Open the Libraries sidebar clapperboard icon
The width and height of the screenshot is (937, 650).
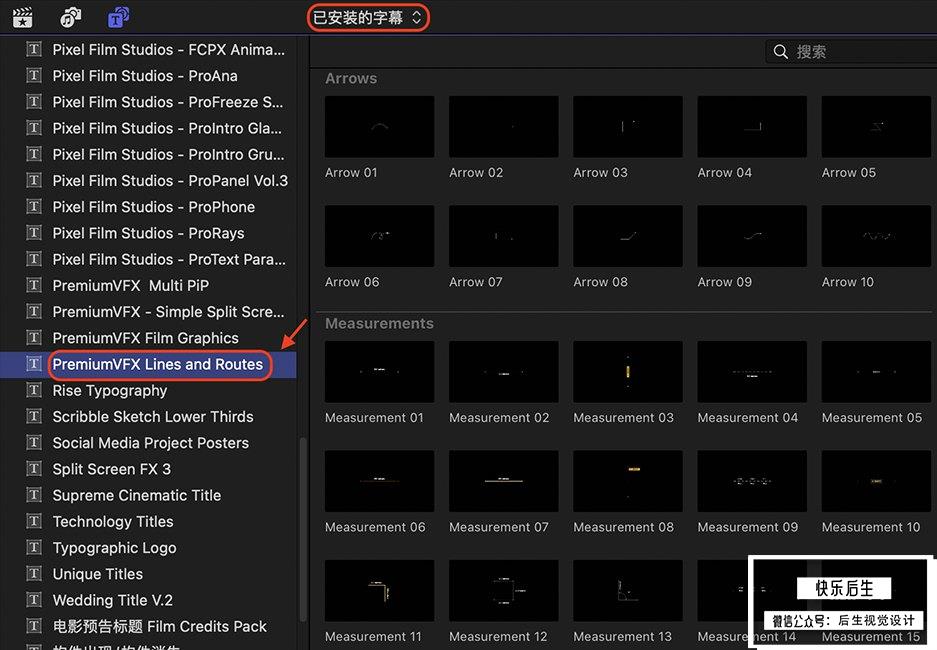23,18
